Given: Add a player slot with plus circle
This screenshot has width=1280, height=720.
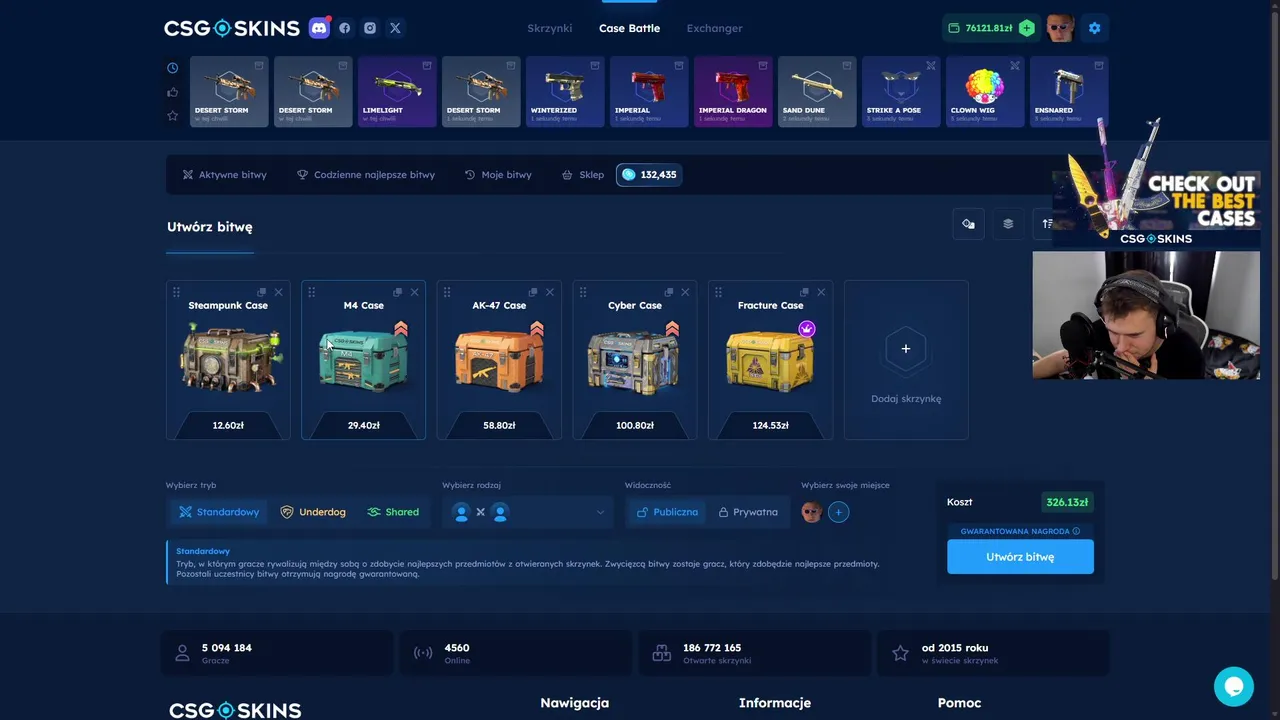Looking at the screenshot, I should click(838, 512).
